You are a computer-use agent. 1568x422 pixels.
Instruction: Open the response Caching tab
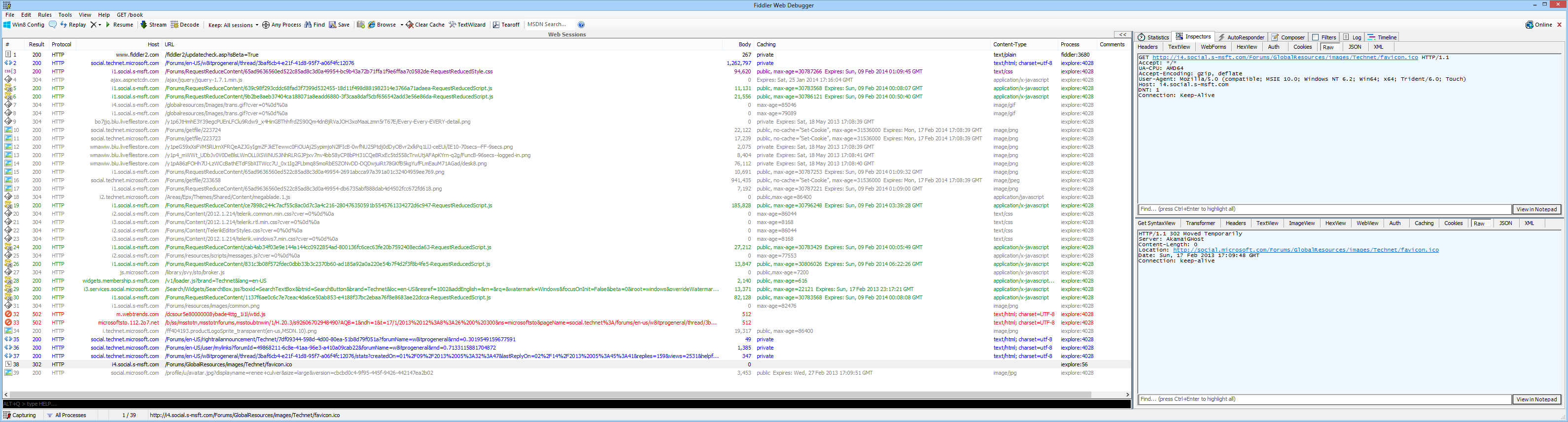(1424, 223)
